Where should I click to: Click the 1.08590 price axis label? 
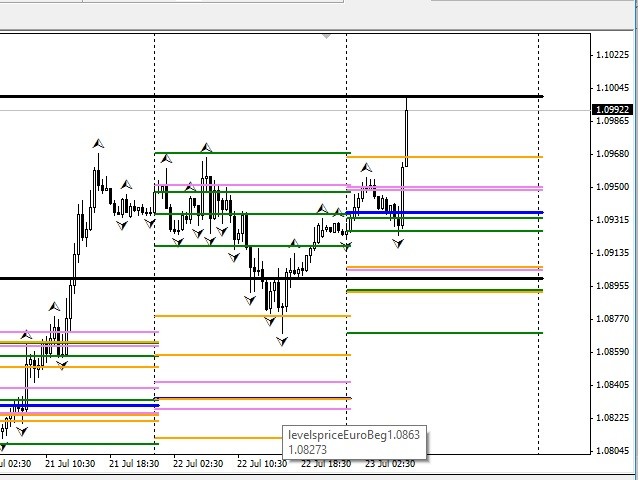pyautogui.click(x=612, y=352)
